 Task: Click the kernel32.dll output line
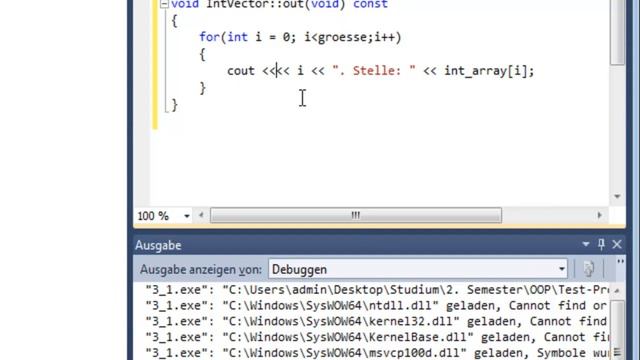coord(377,322)
